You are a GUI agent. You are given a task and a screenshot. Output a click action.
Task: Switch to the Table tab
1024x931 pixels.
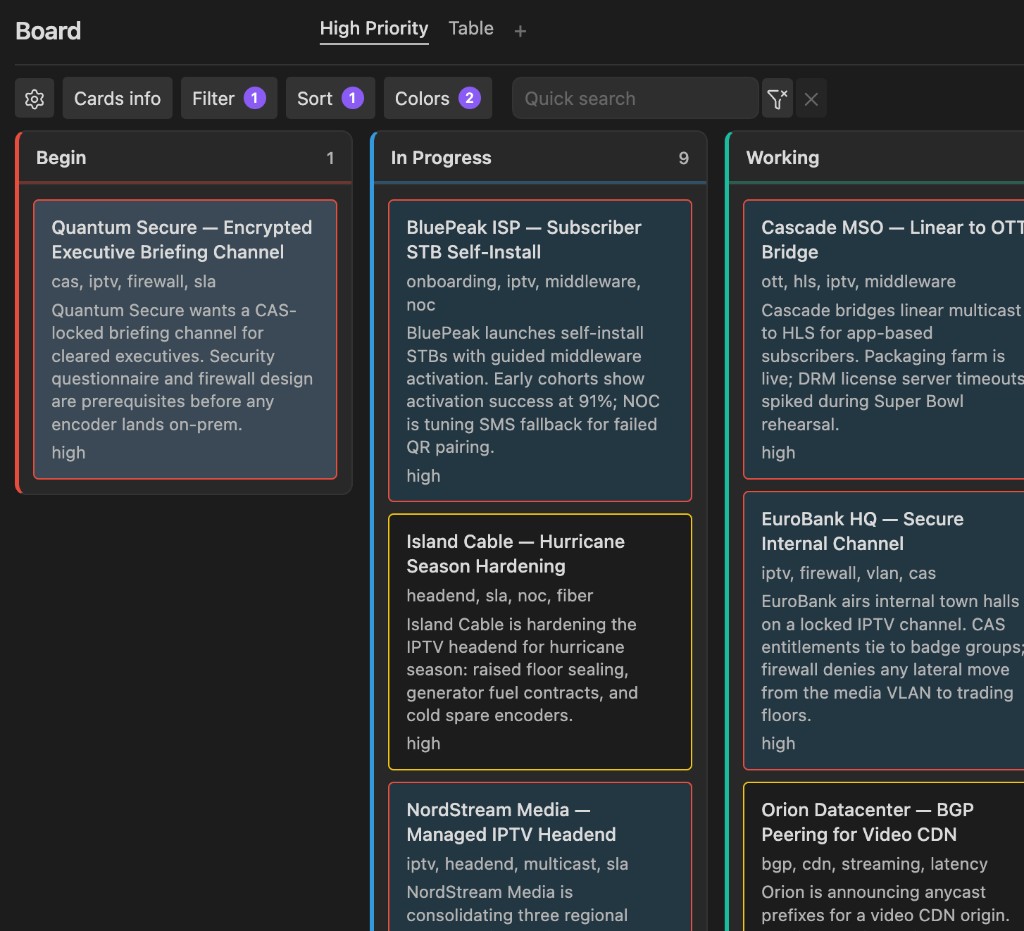[x=471, y=29]
